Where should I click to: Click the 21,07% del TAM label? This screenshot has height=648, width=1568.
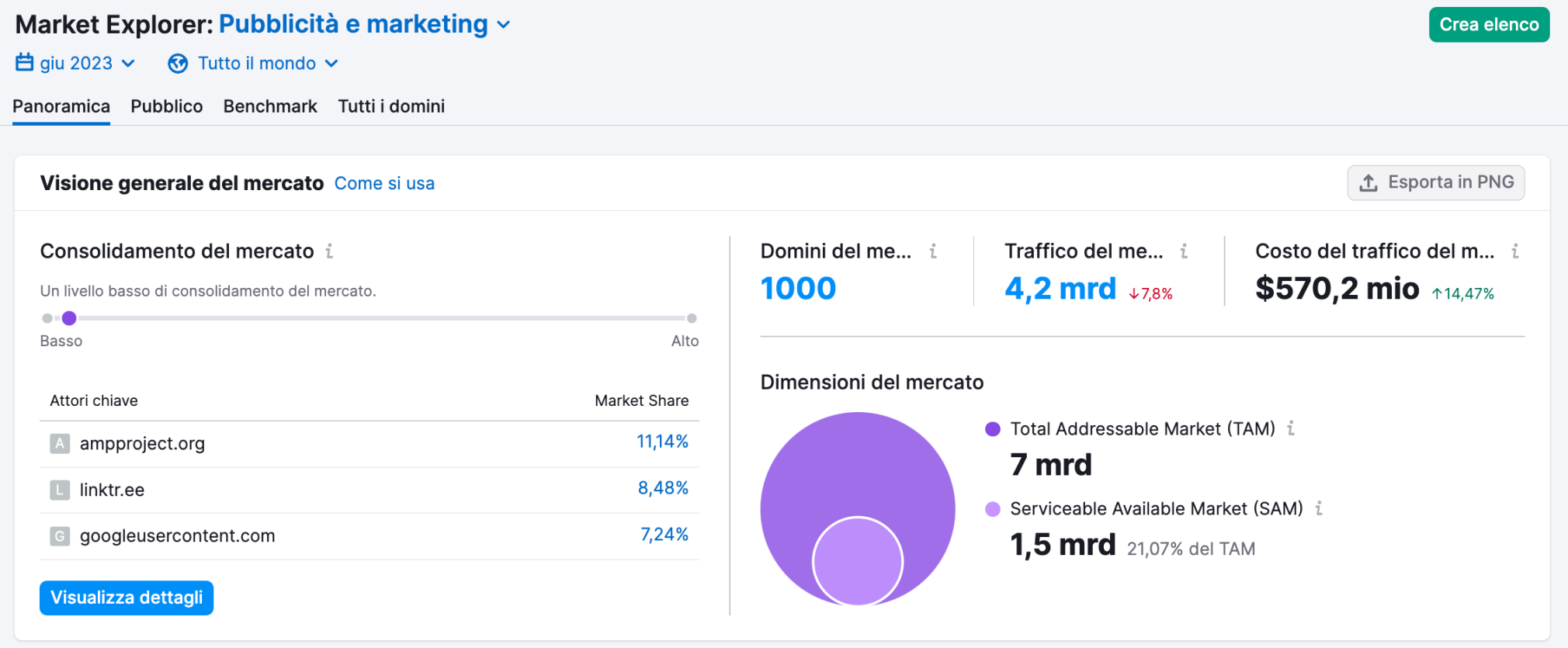[x=1191, y=549]
